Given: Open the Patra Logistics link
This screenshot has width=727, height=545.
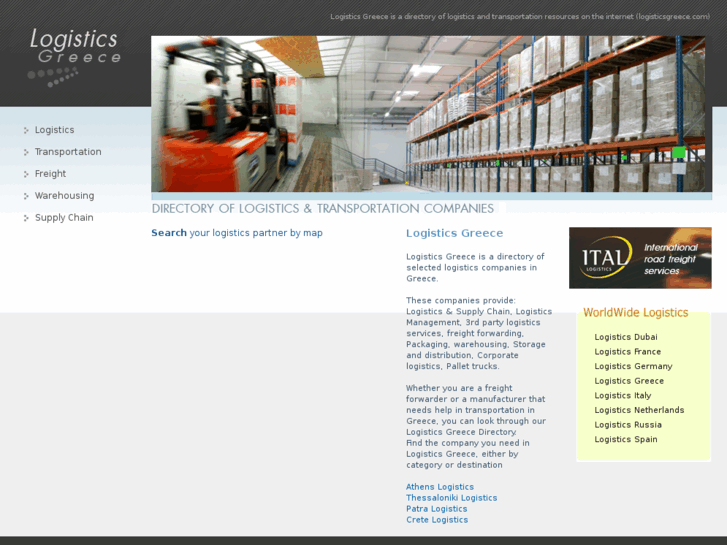Looking at the screenshot, I should tap(437, 509).
